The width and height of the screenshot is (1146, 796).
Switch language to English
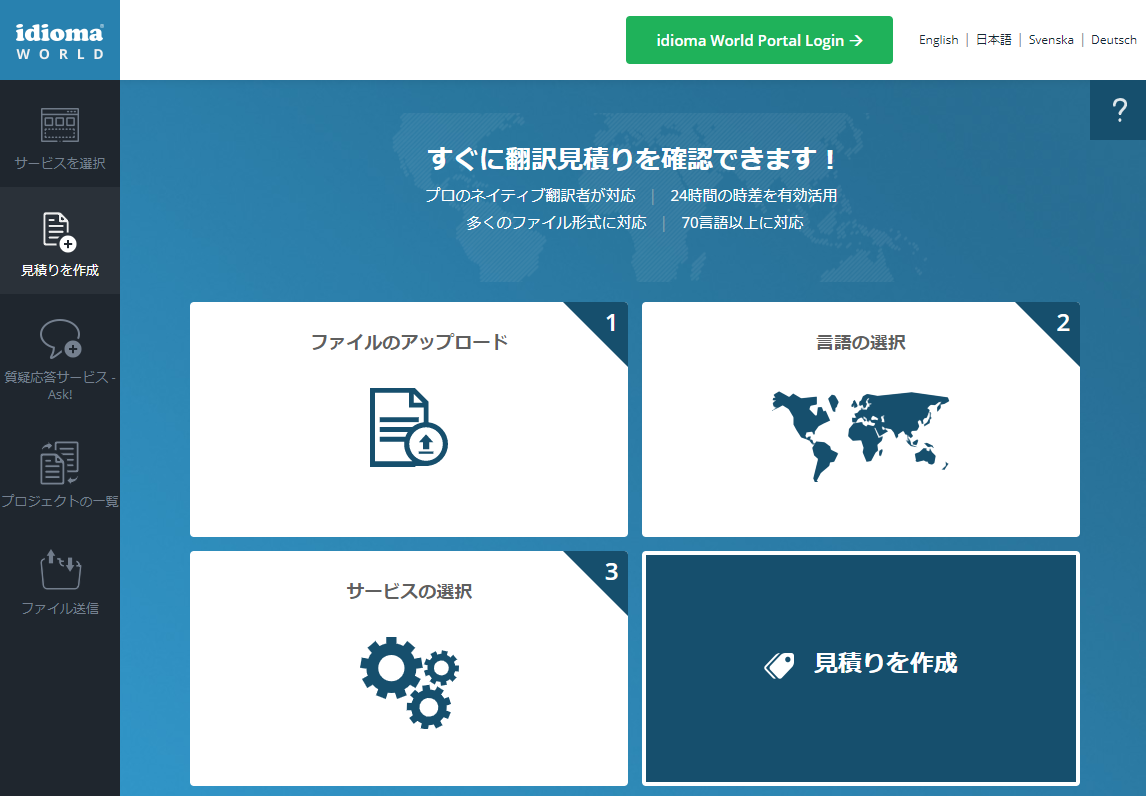coord(938,40)
